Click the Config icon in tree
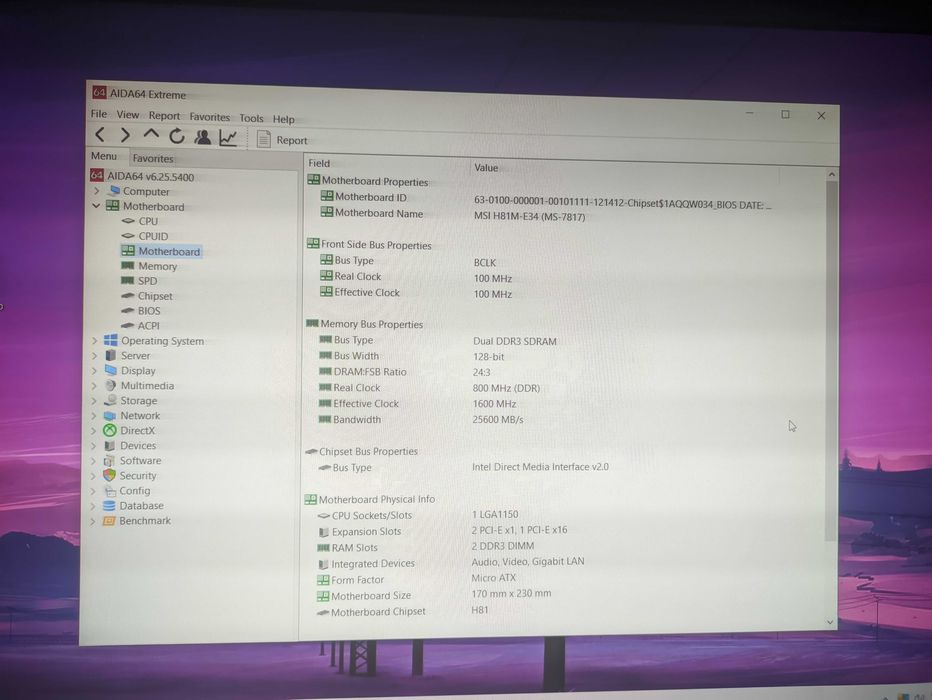This screenshot has height=700, width=932. (x=109, y=491)
